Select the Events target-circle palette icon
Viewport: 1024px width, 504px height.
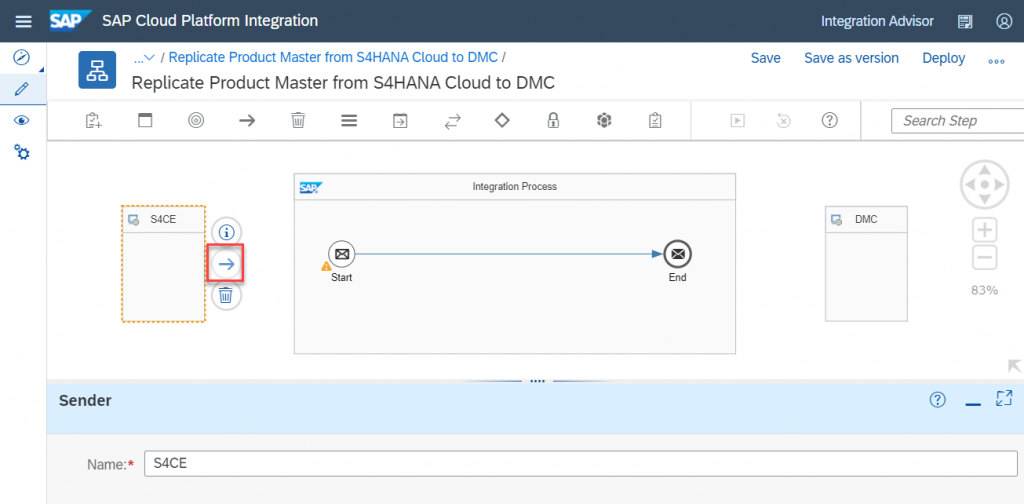[x=195, y=121]
